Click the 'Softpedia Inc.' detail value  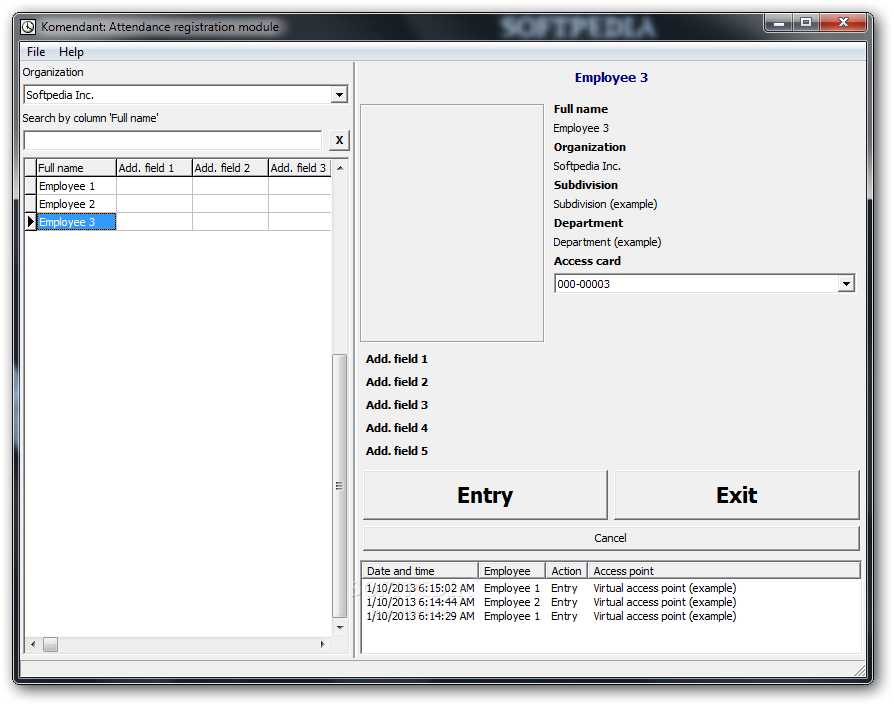587,166
